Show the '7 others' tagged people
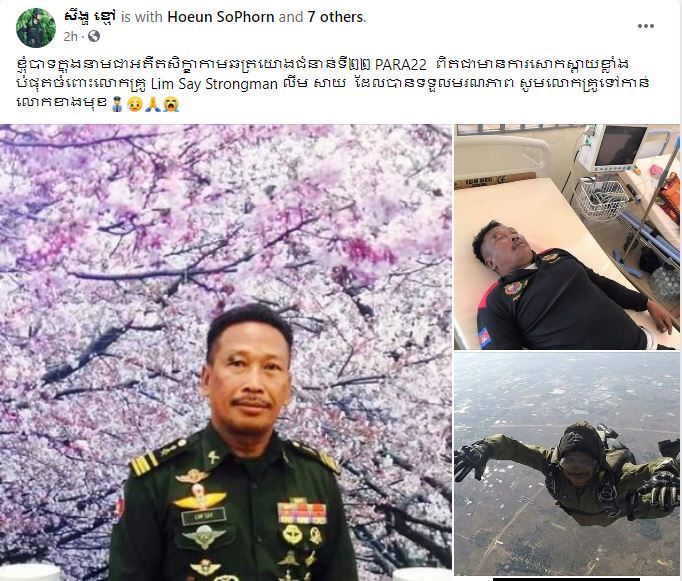This screenshot has width=682, height=581. (x=336, y=17)
